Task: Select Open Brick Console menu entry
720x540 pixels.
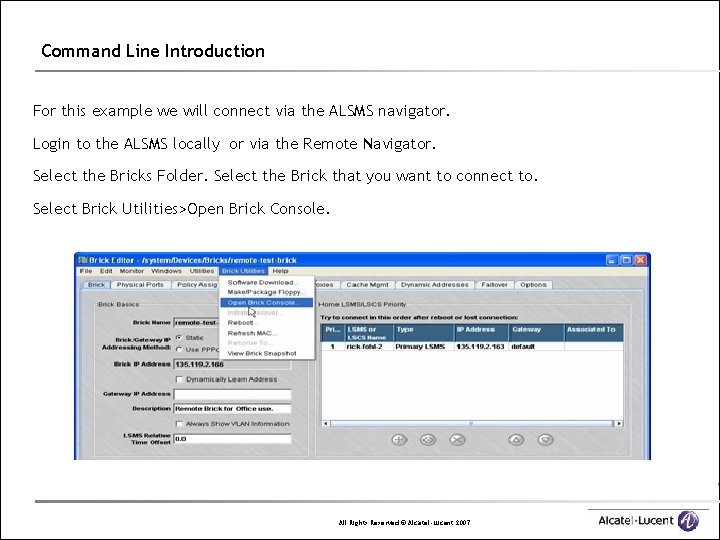Action: tap(267, 303)
